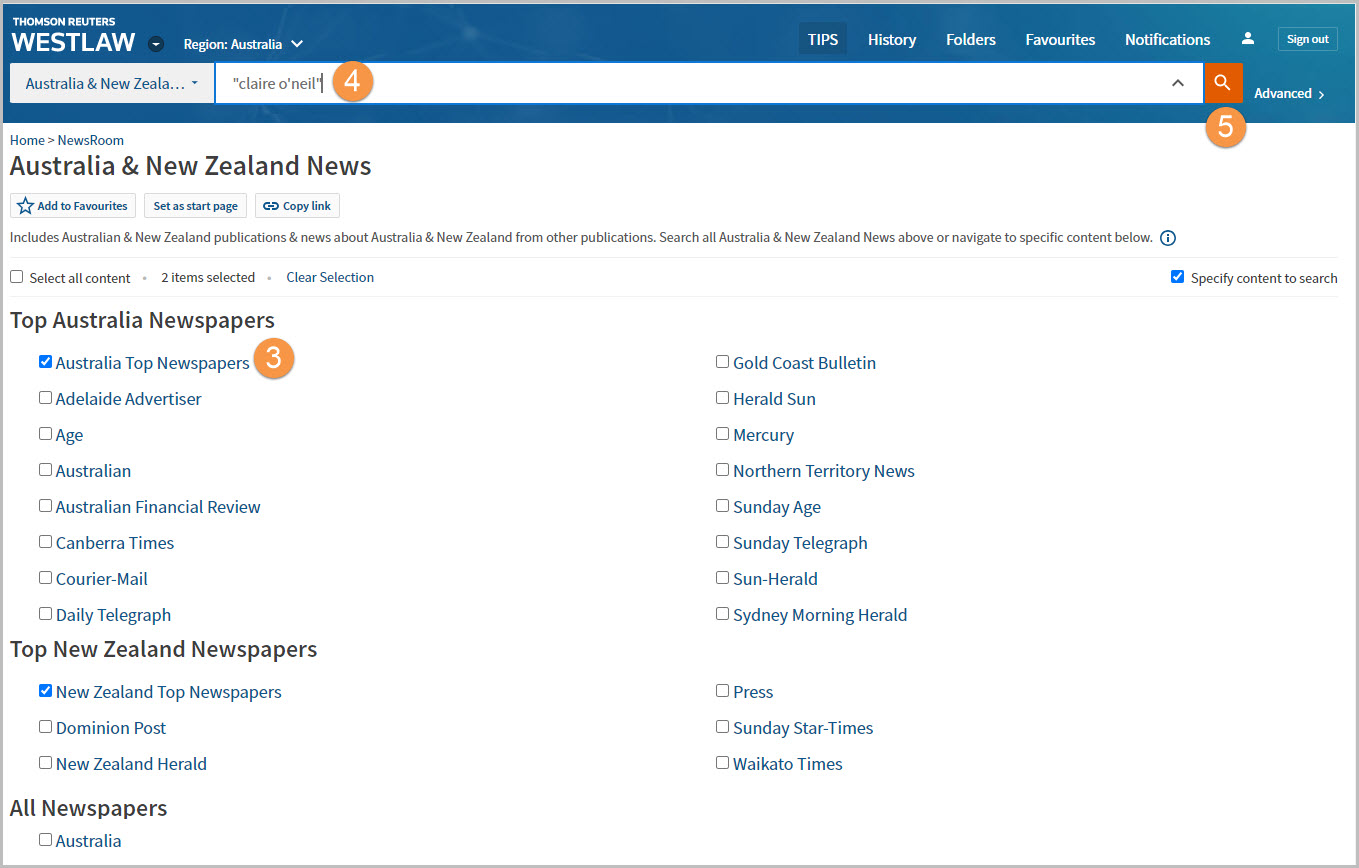Open History in the header

892,40
